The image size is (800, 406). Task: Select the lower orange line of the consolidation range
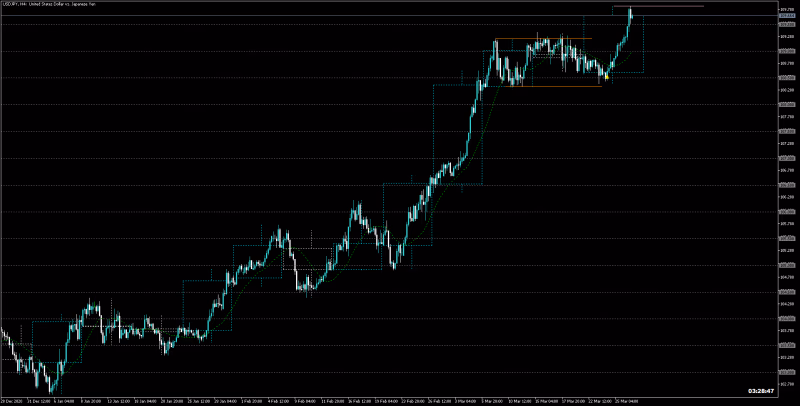(x=550, y=86)
